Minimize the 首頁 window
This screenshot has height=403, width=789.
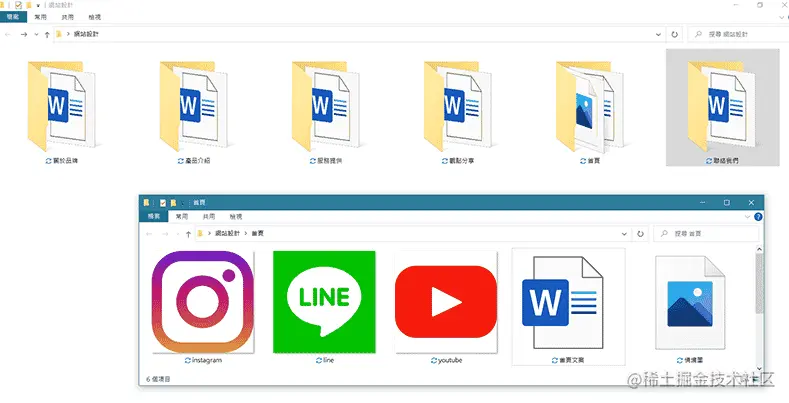coord(702,203)
